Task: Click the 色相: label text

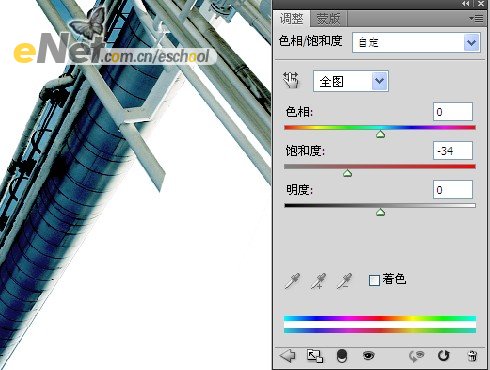Action: click(299, 112)
